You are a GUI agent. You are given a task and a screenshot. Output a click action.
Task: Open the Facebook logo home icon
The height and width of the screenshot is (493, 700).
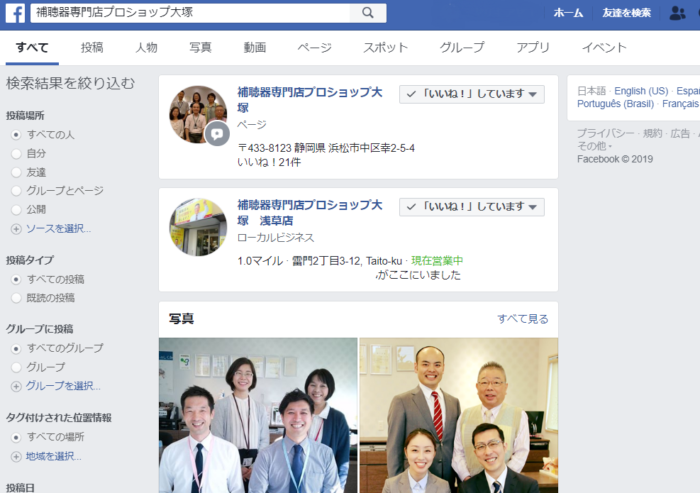coord(15,13)
